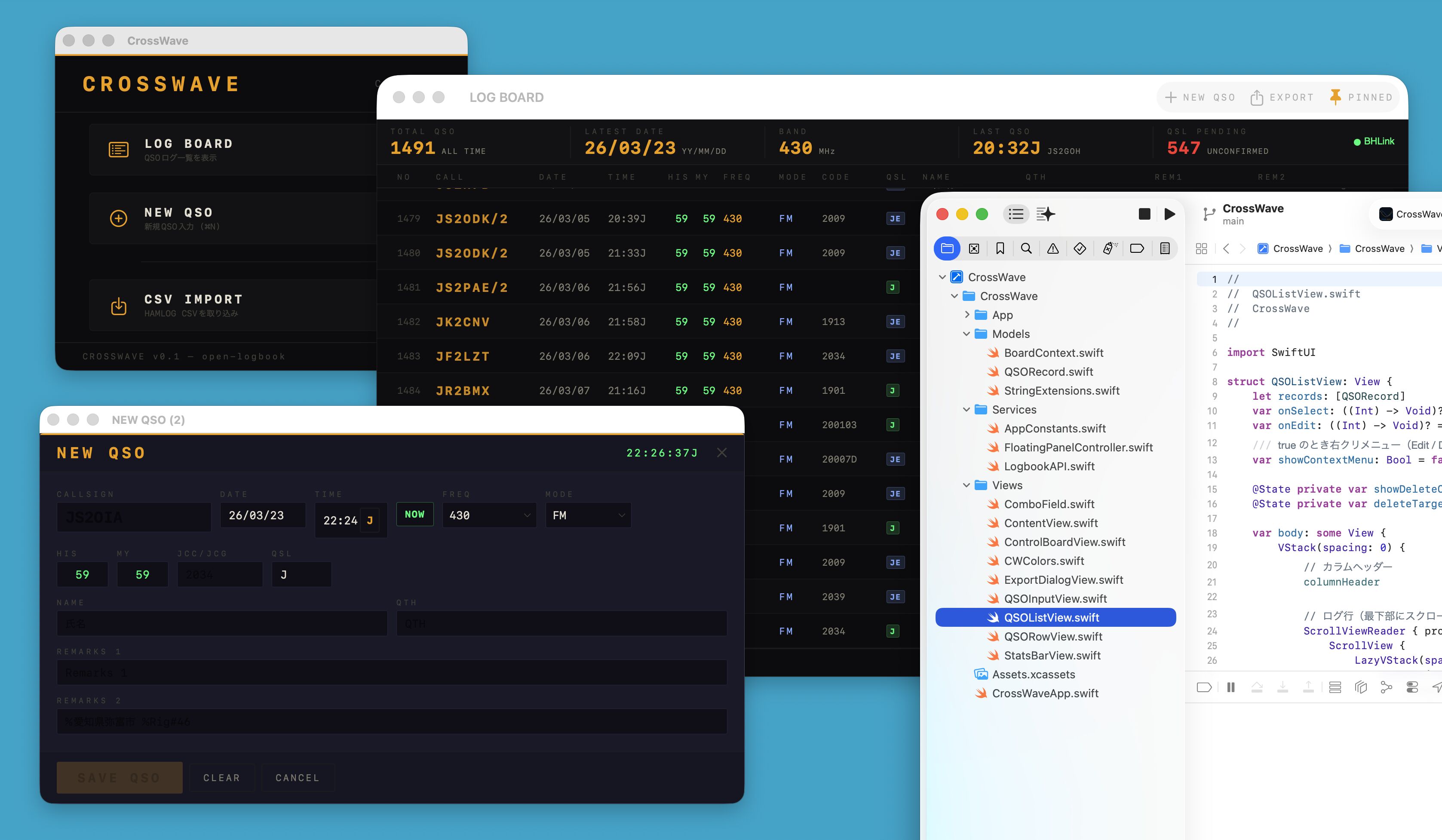1442x840 pixels.
Task: Collapse the Models folder
Action: [x=966, y=334]
